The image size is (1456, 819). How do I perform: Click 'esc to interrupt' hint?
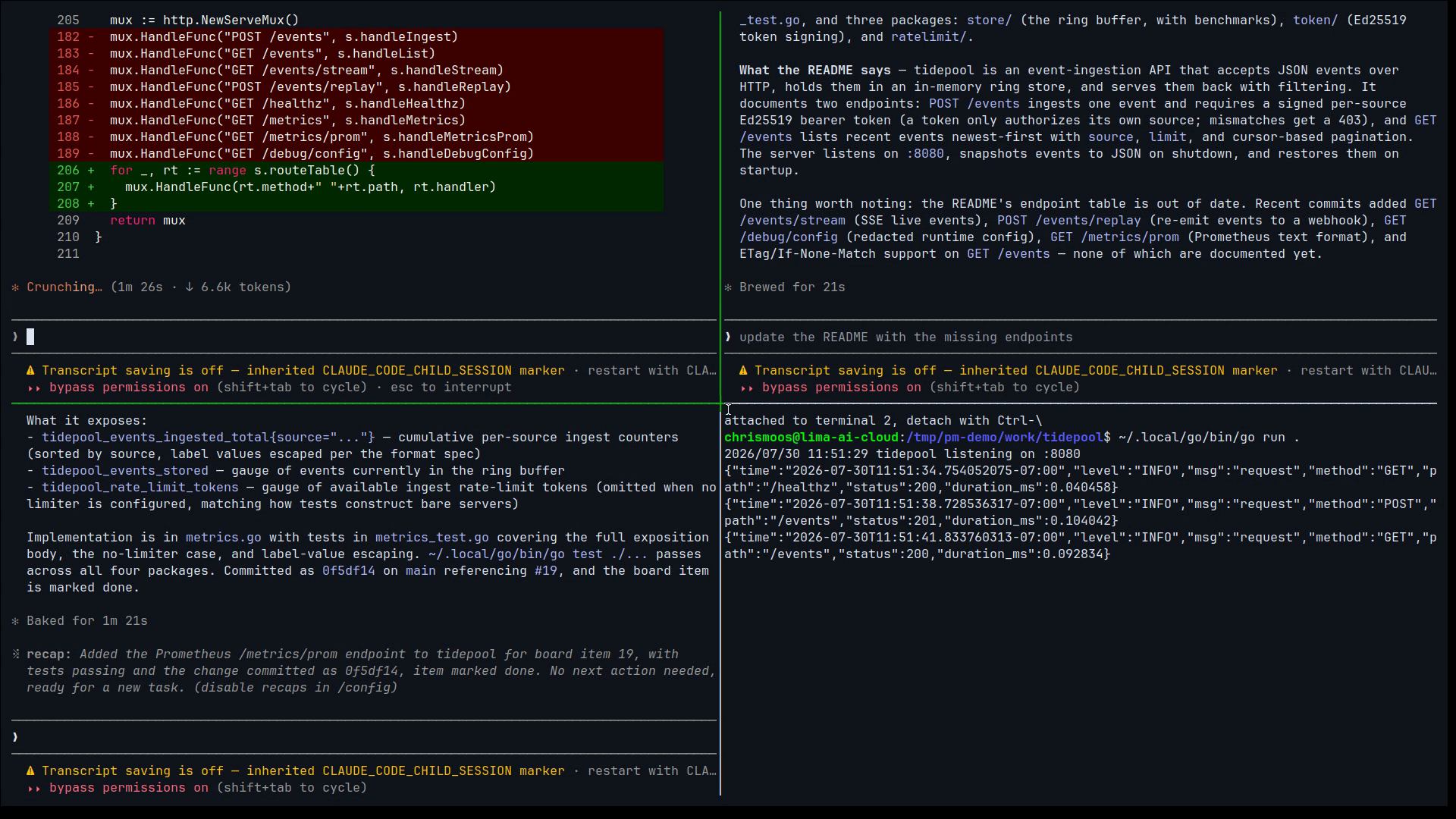[x=451, y=388]
